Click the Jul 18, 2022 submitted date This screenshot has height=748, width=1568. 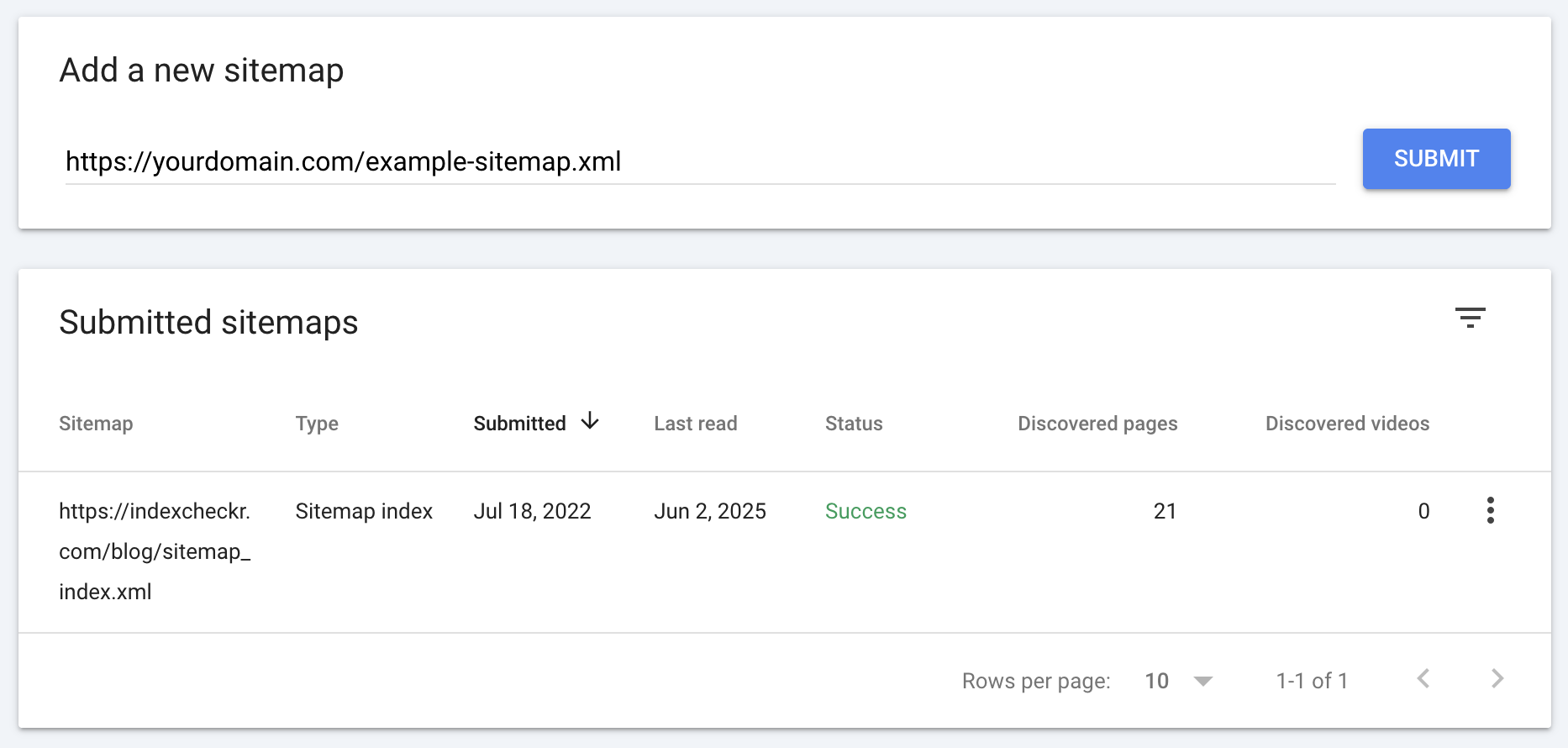(x=532, y=511)
